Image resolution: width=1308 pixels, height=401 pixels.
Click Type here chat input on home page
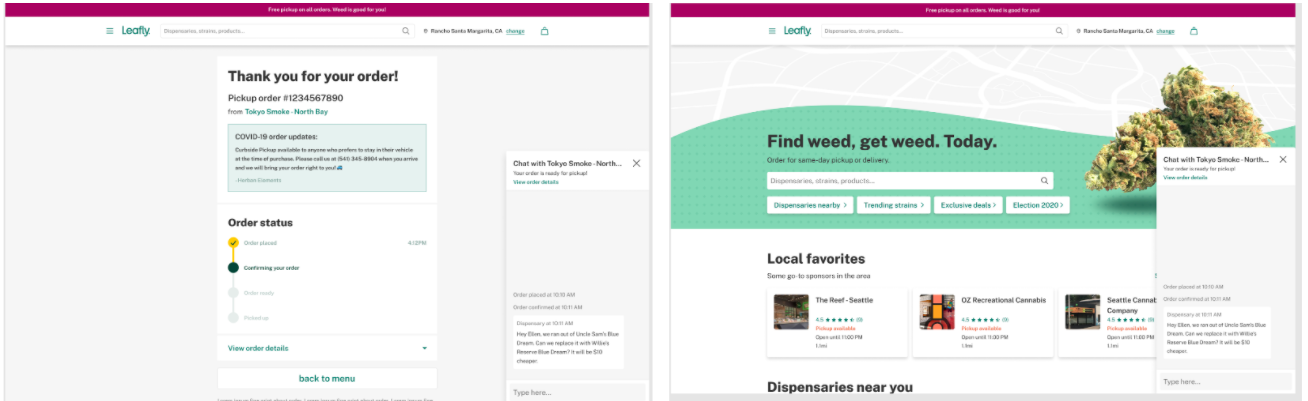[1226, 382]
